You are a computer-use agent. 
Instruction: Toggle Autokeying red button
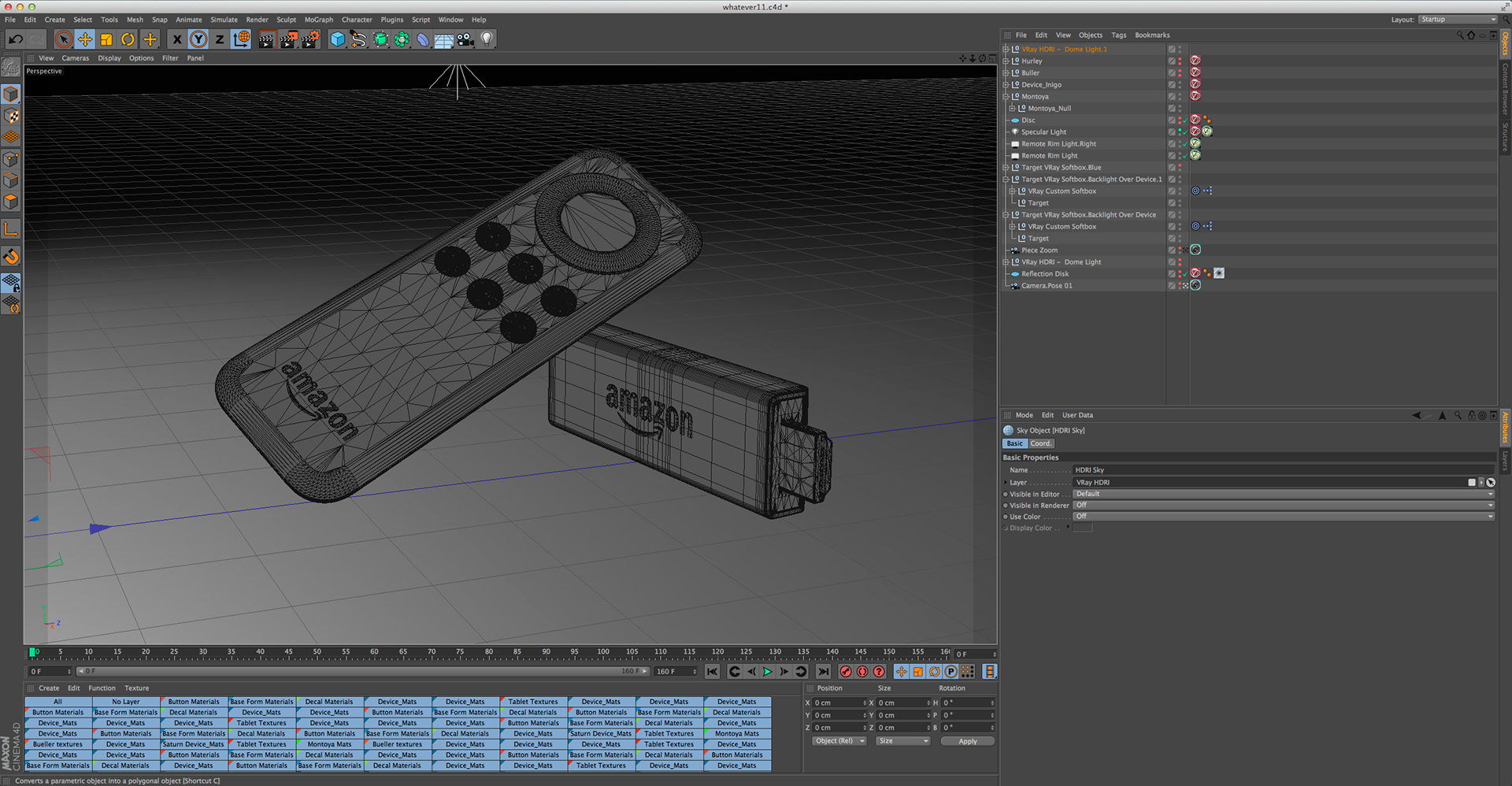coord(862,672)
